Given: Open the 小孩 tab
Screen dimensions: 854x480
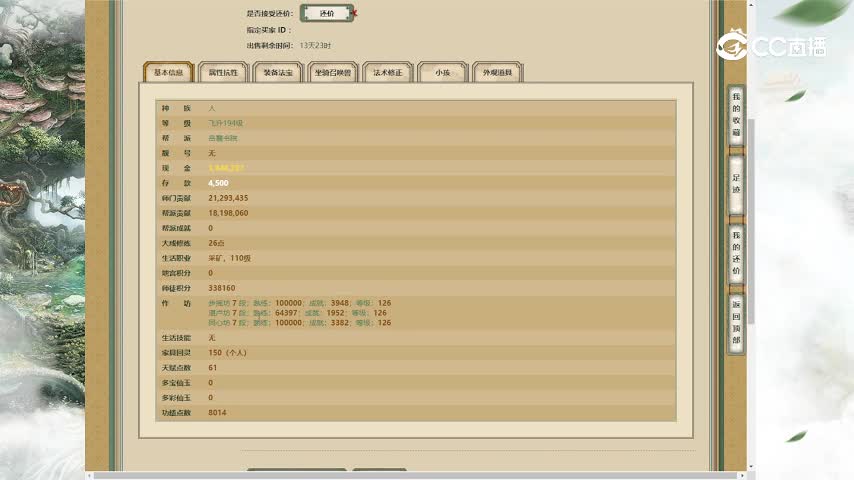Looking at the screenshot, I should pyautogui.click(x=442, y=73).
